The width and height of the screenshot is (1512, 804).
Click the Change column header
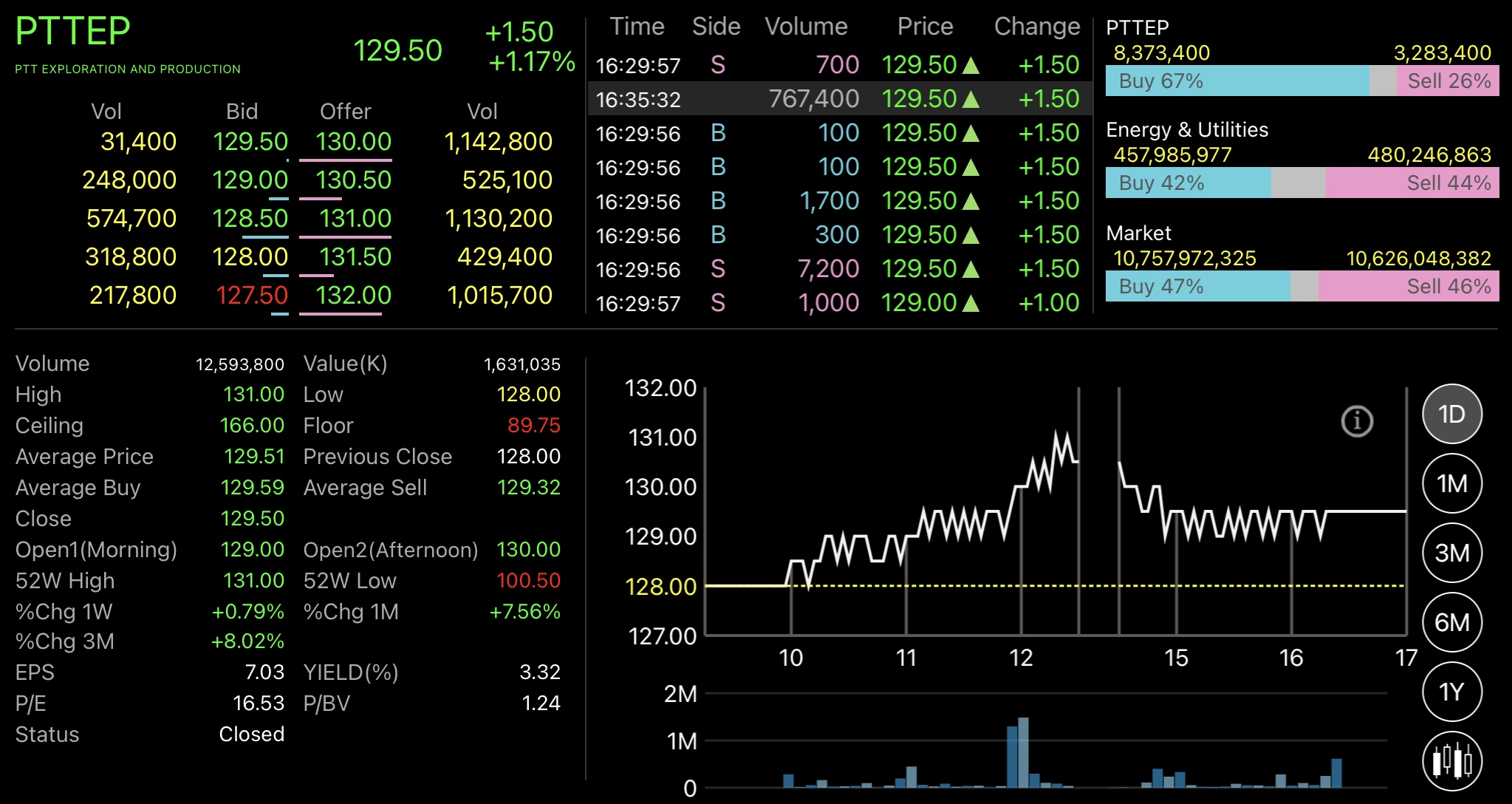click(1037, 27)
